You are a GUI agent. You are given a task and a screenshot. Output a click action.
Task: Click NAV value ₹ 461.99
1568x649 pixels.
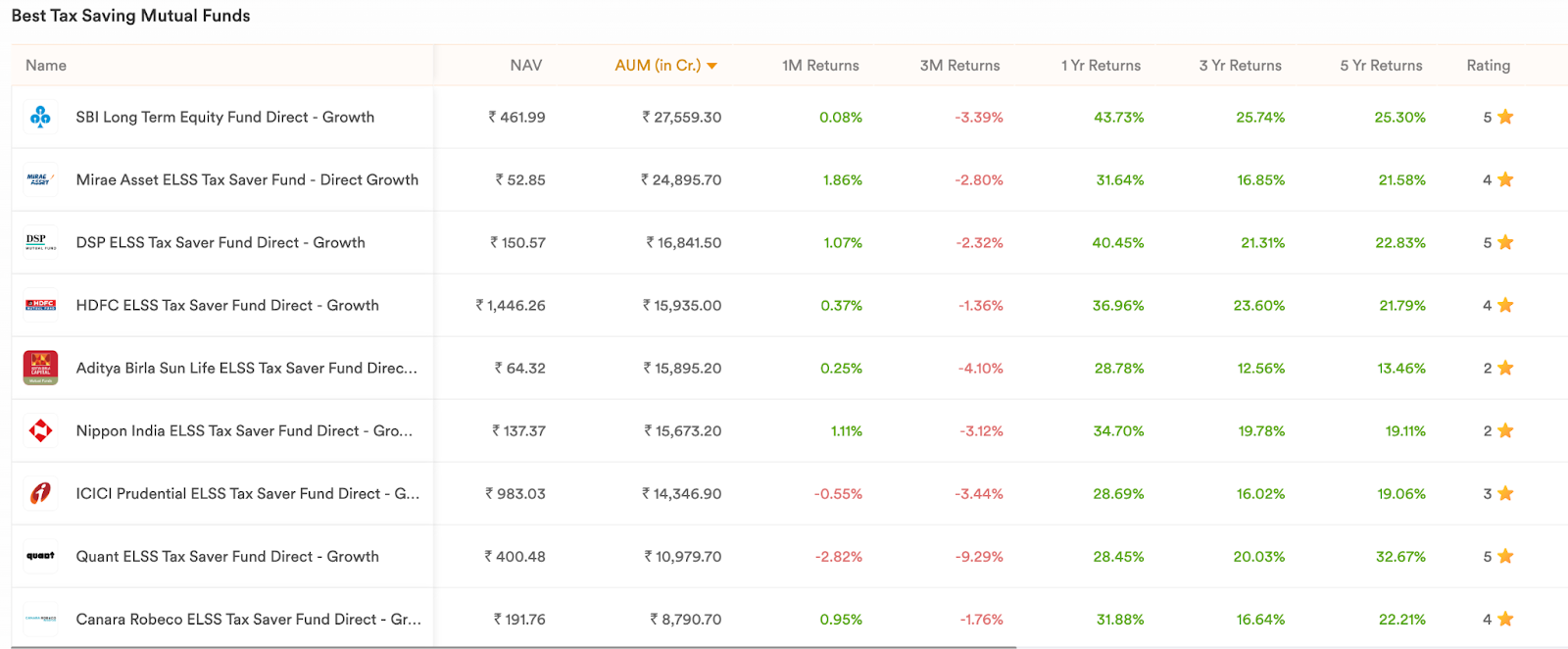click(x=516, y=117)
